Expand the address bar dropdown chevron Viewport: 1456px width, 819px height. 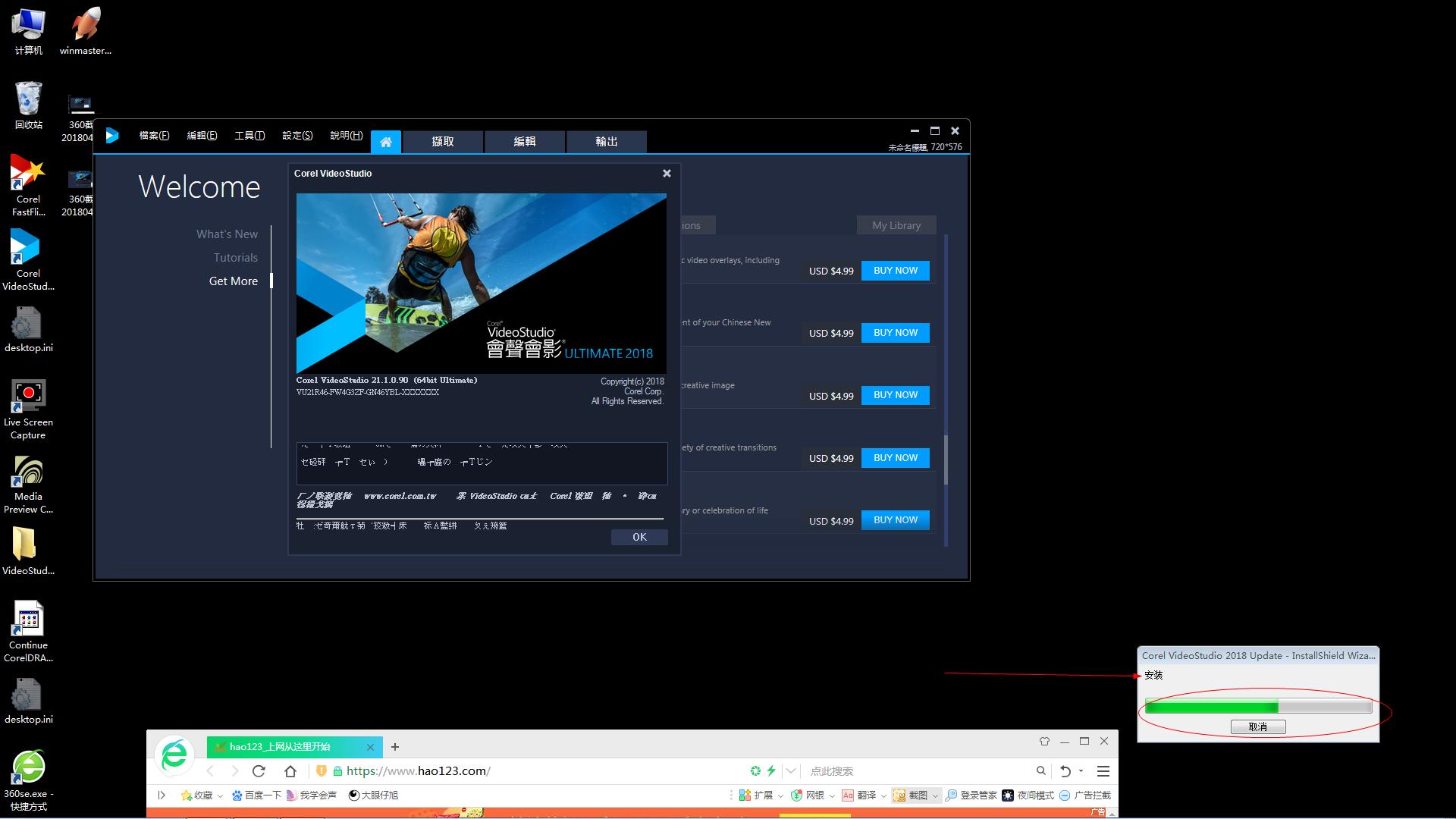[791, 771]
